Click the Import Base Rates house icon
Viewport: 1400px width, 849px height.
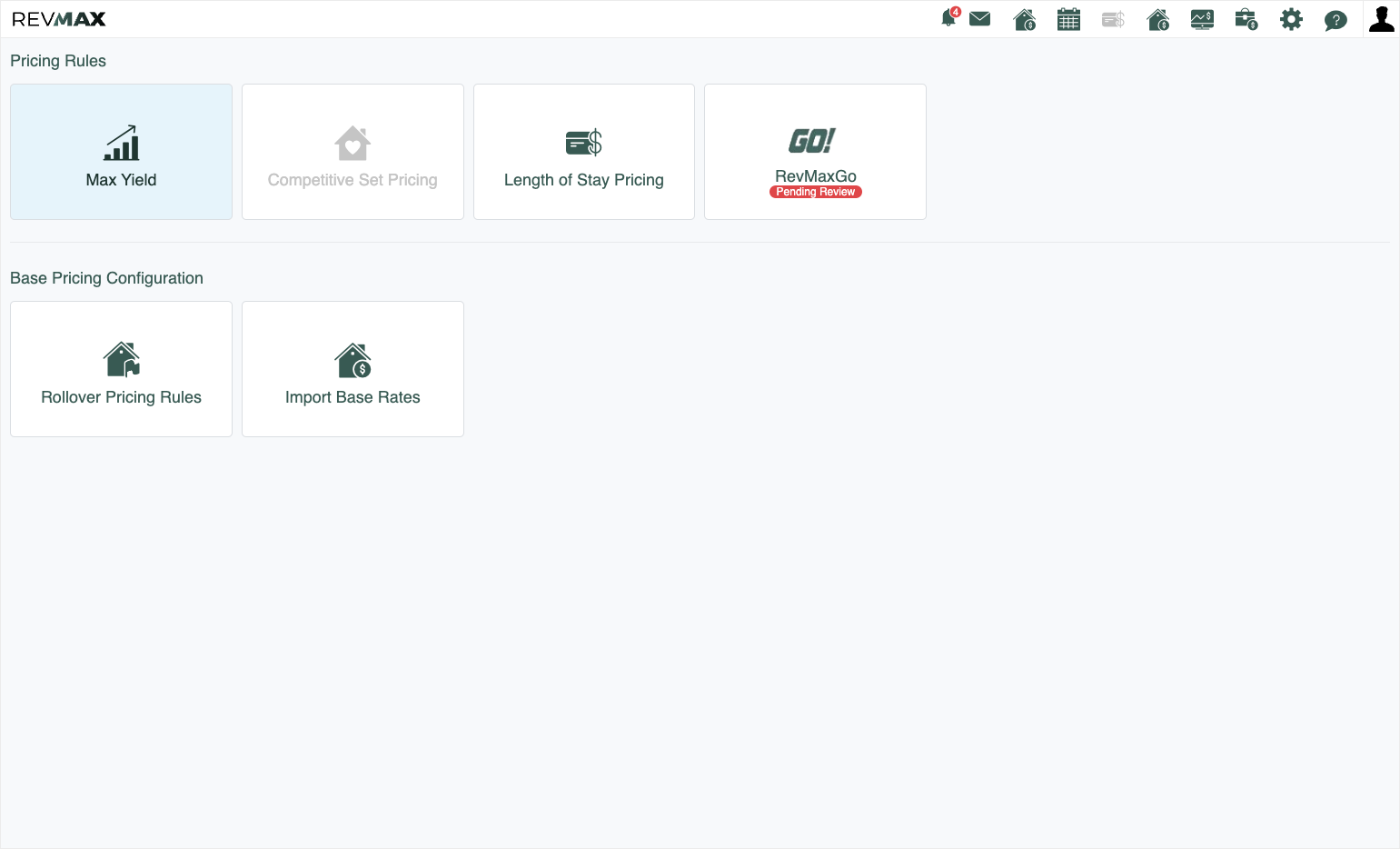pos(353,360)
